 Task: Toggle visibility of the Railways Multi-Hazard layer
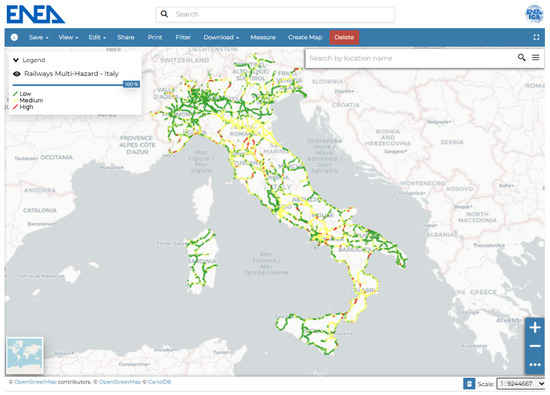point(16,74)
